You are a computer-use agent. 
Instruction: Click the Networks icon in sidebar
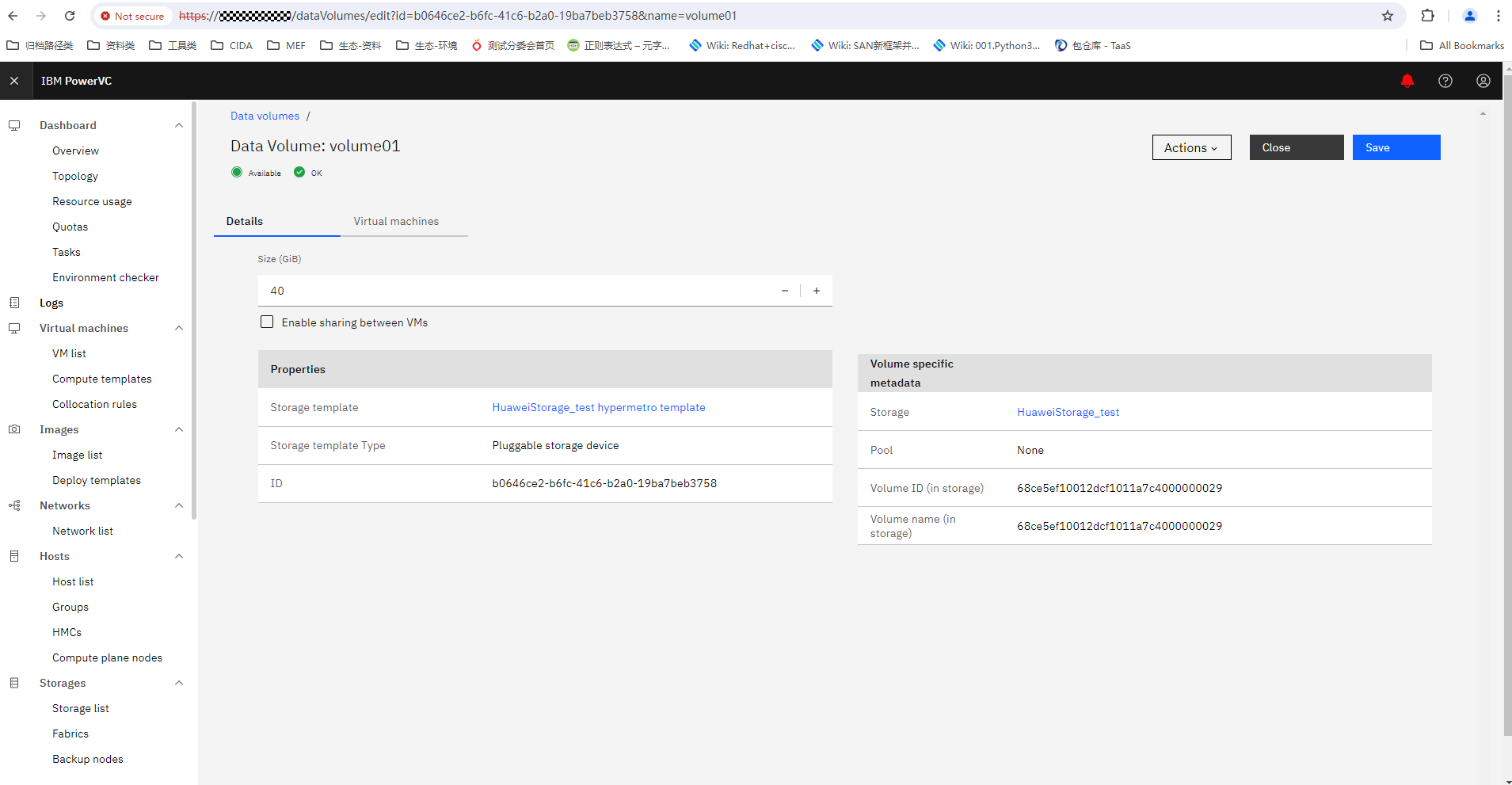14,505
